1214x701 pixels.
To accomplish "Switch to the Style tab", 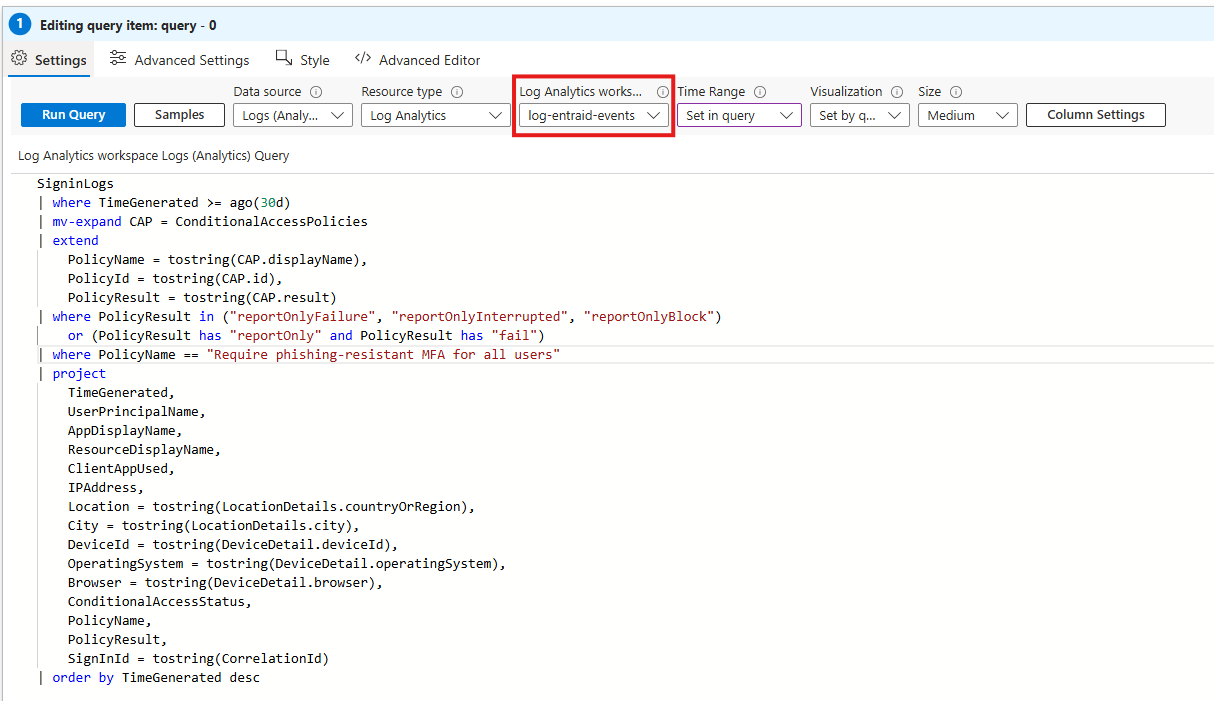I will [x=314, y=59].
